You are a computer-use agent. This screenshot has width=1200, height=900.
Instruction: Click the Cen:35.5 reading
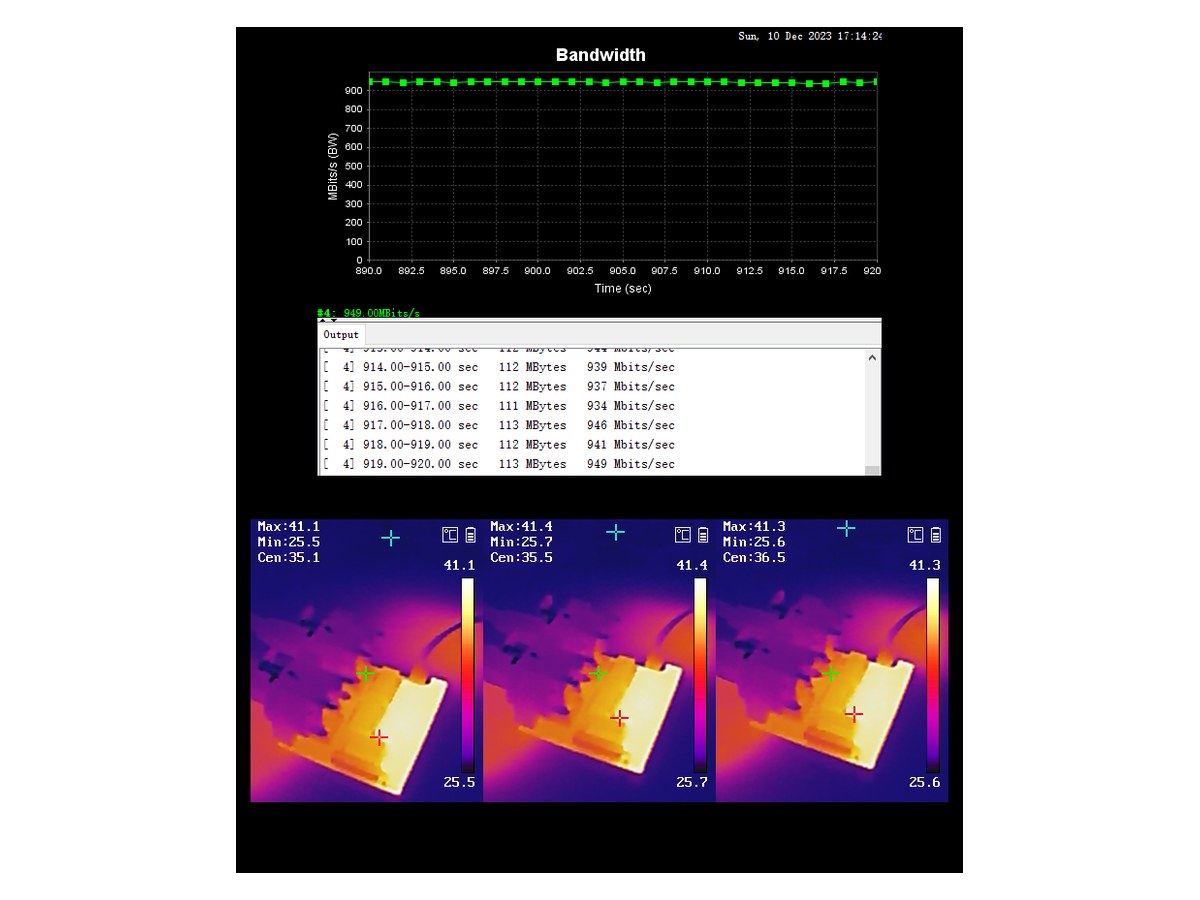click(x=522, y=558)
